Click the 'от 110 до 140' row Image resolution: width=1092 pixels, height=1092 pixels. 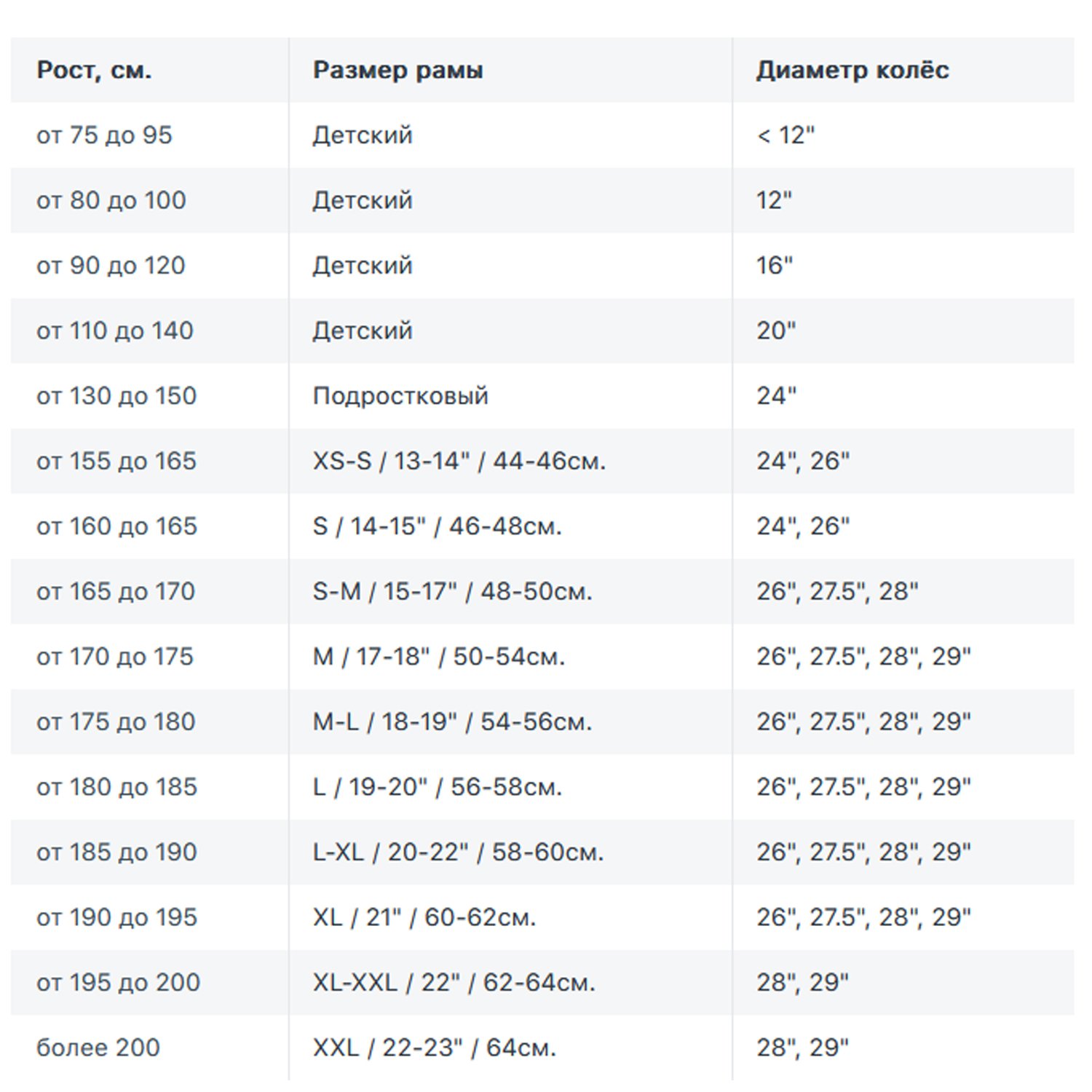(542, 331)
